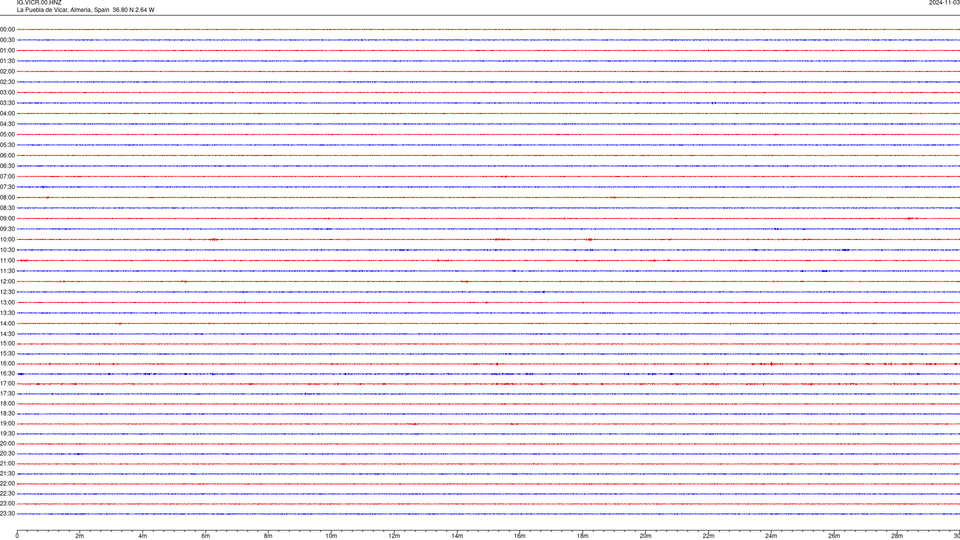Click the 6m tick label on axis
The image size is (960, 540).
point(205,536)
